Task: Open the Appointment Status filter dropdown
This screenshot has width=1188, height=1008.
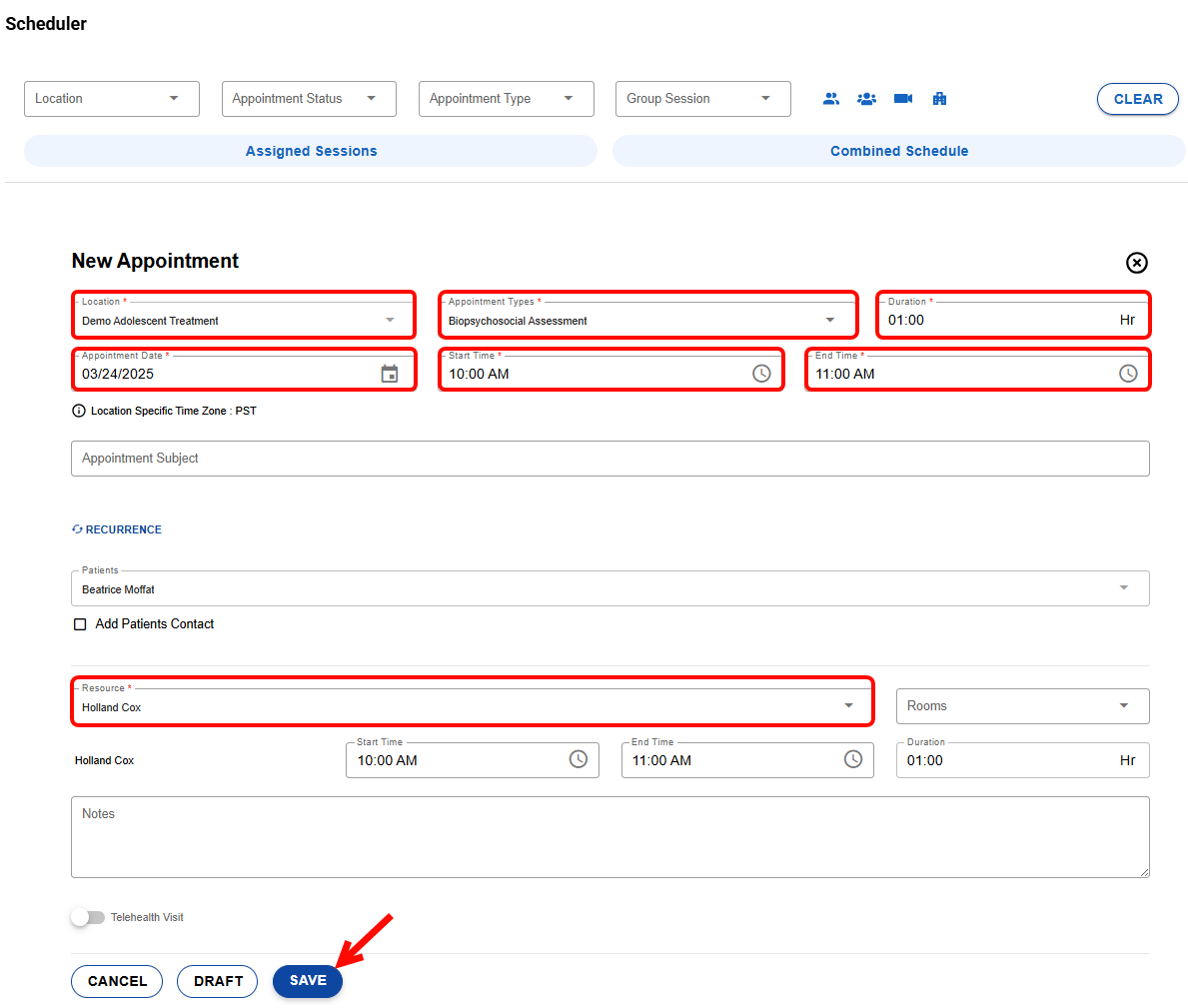Action: 308,99
